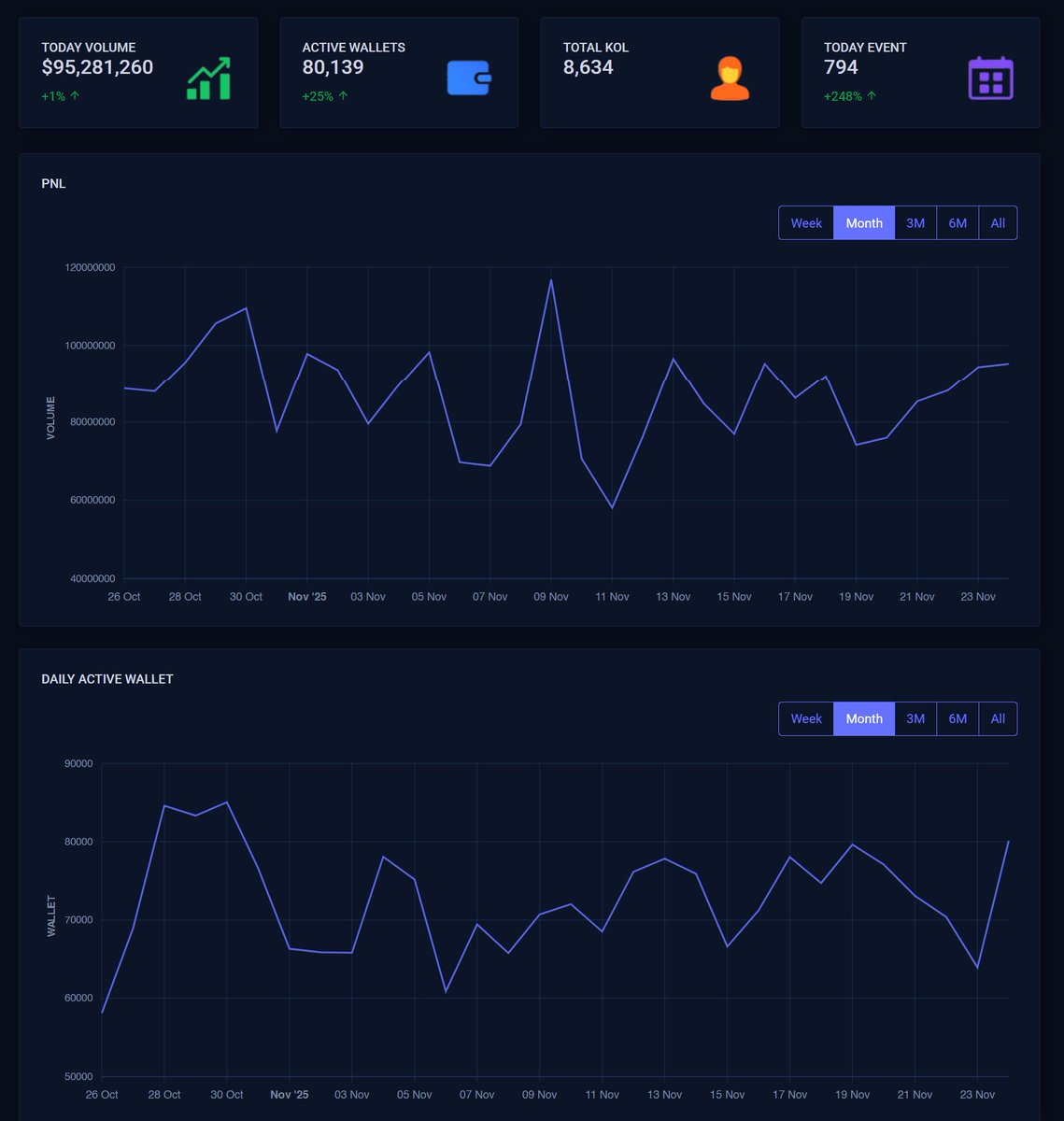Open the purple calendar icon on Today Event card
This screenshot has height=1121, width=1064.
991,77
